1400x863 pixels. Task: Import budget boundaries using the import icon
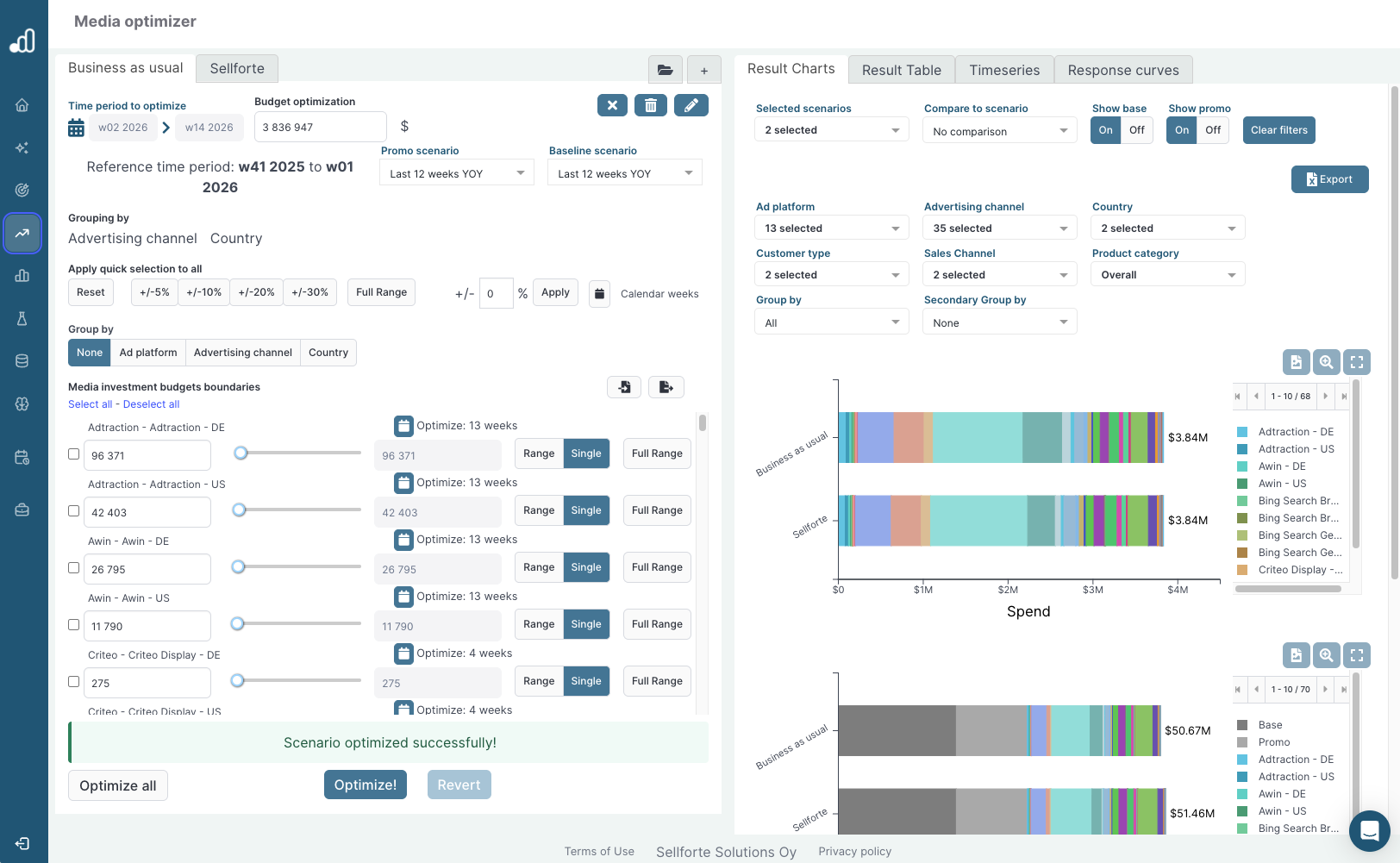coord(624,386)
